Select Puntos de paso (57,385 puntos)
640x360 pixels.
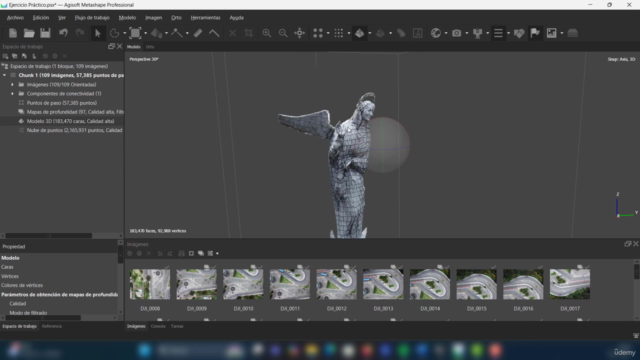pos(62,103)
